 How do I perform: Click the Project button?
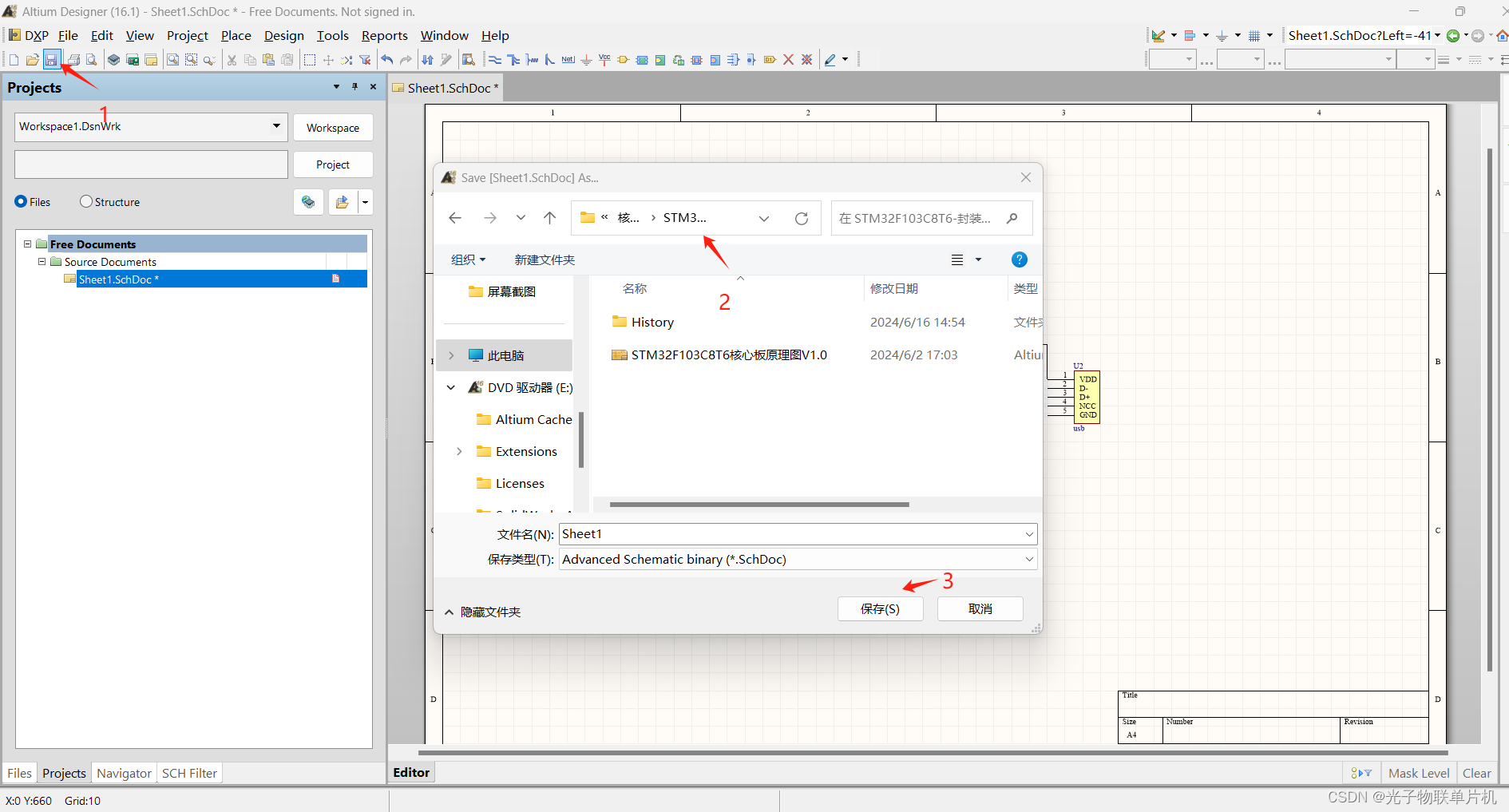[333, 164]
